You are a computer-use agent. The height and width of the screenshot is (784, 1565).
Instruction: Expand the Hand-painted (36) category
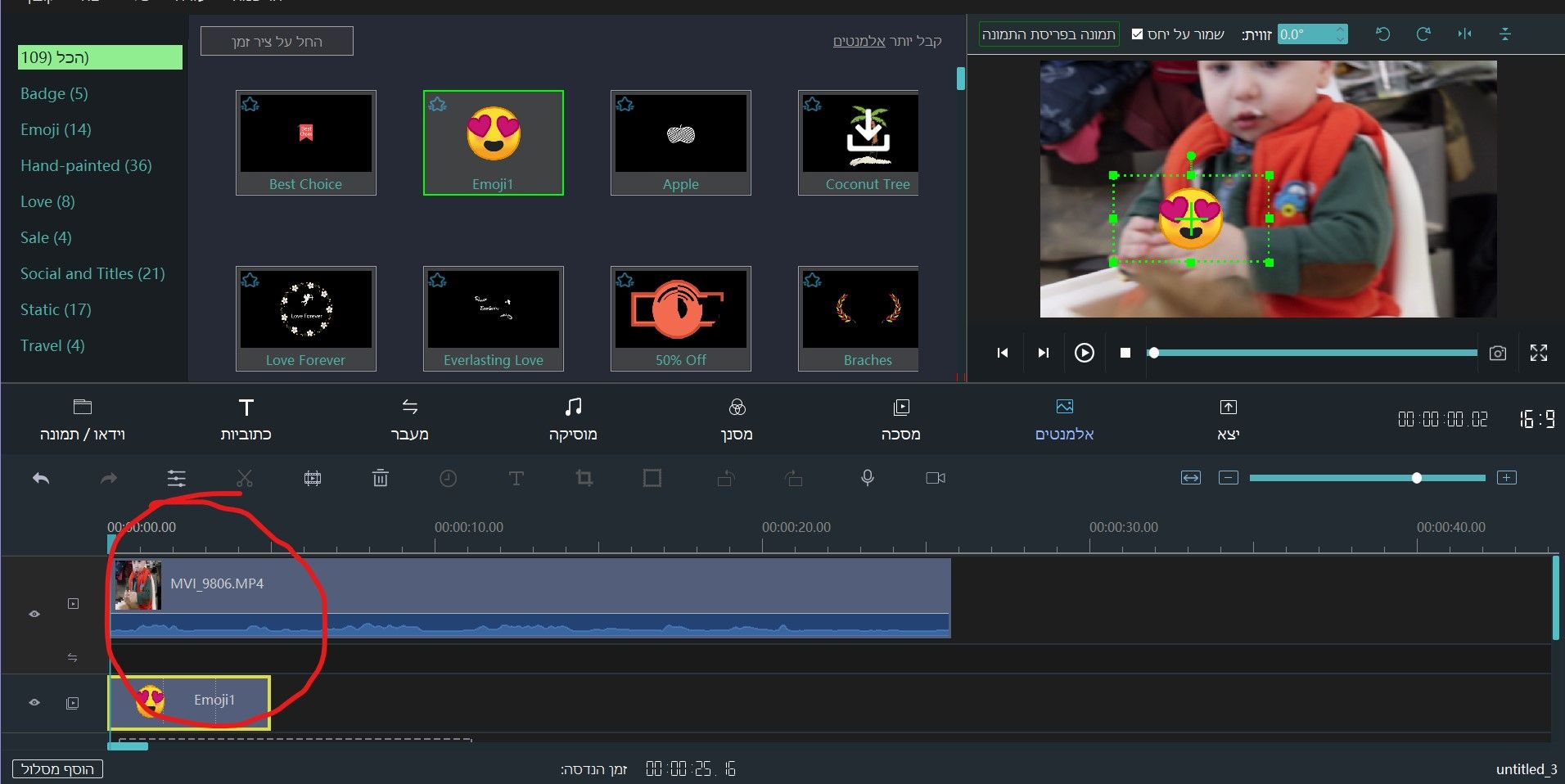point(86,166)
